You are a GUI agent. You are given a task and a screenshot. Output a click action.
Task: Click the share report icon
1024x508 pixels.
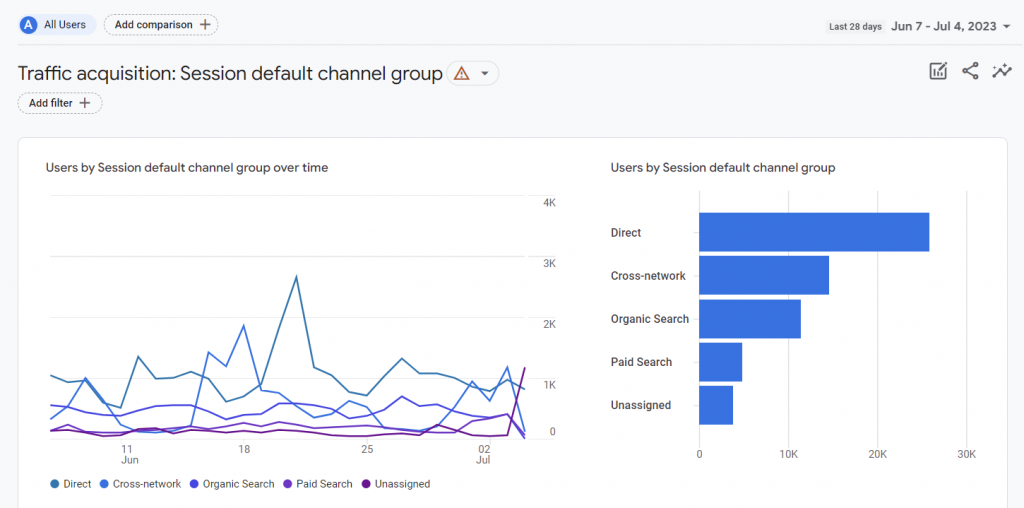coord(970,71)
